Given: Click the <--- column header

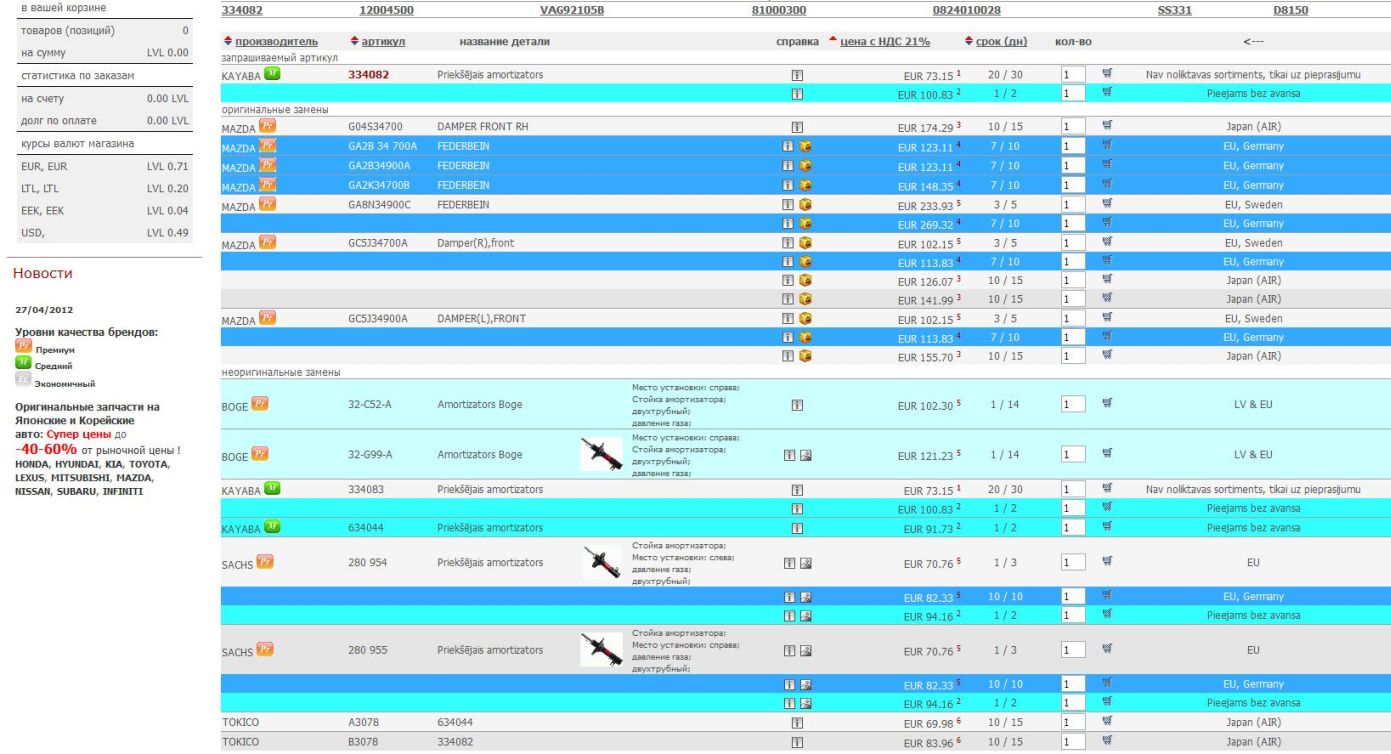Looking at the screenshot, I should pos(1254,41).
